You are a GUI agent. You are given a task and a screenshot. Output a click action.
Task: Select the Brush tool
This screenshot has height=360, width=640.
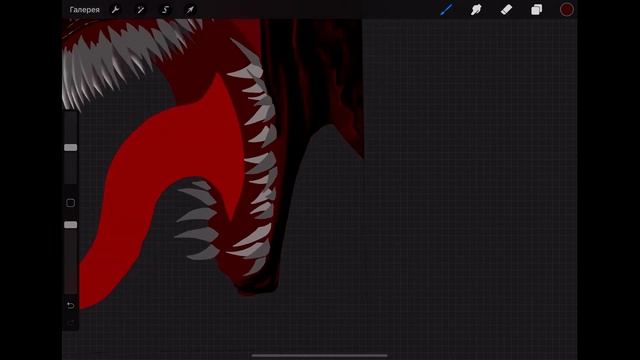coord(446,10)
